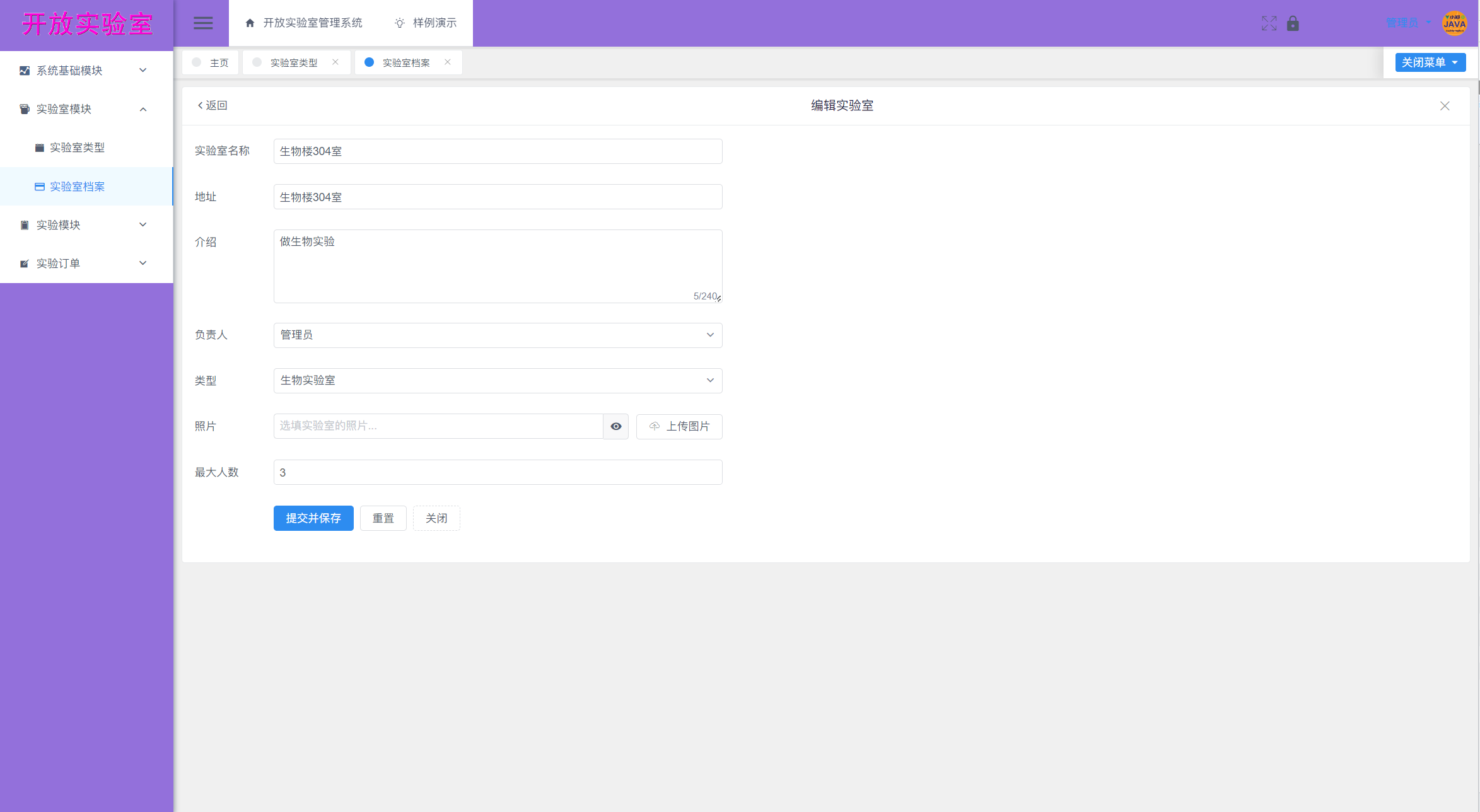Image resolution: width=1480 pixels, height=812 pixels.
Task: Enter fullscreen with the expand arrows icon
Action: [1269, 23]
